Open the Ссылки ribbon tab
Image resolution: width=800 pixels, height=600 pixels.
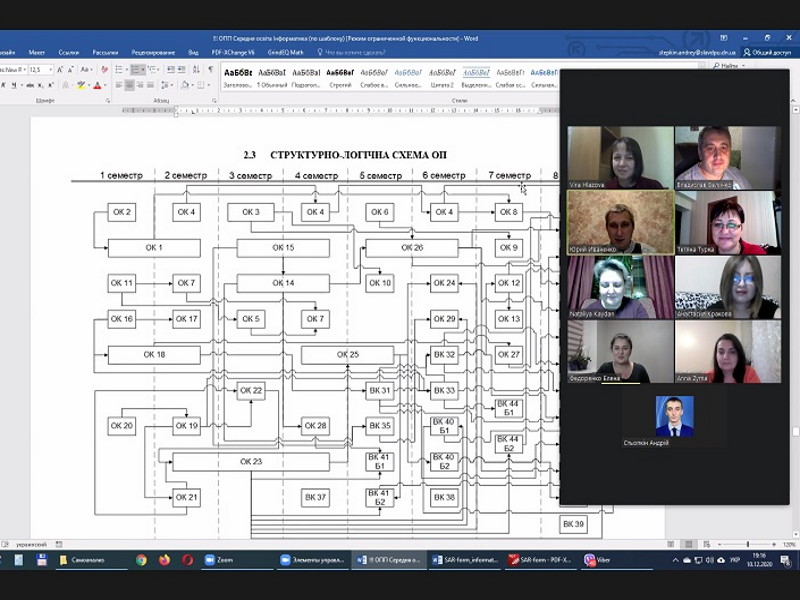coord(69,52)
